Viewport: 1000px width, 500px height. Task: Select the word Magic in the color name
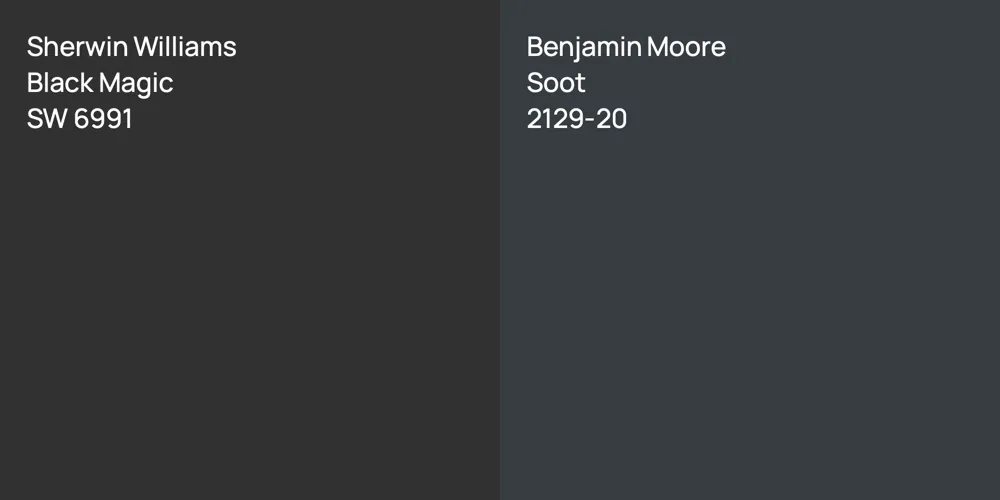[x=136, y=83]
